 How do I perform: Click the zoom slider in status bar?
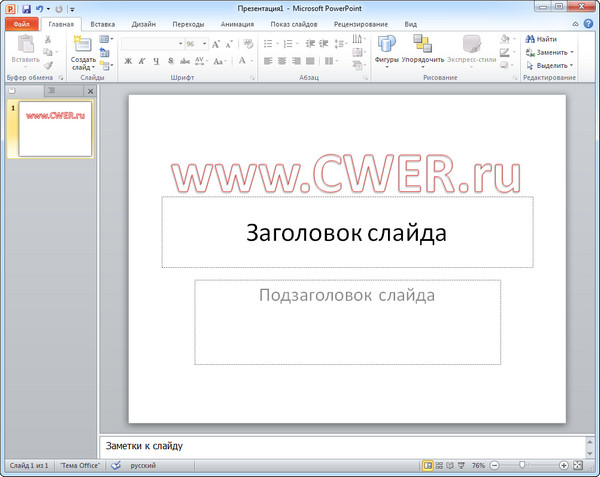click(521, 466)
